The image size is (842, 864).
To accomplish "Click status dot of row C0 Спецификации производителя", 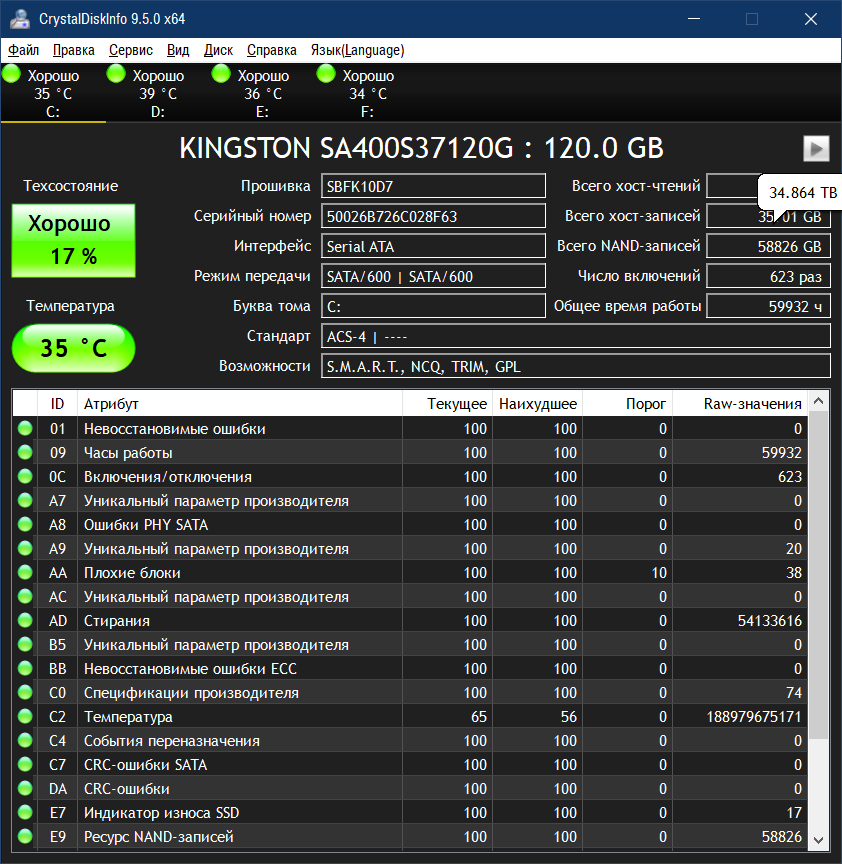I will pyautogui.click(x=25, y=692).
